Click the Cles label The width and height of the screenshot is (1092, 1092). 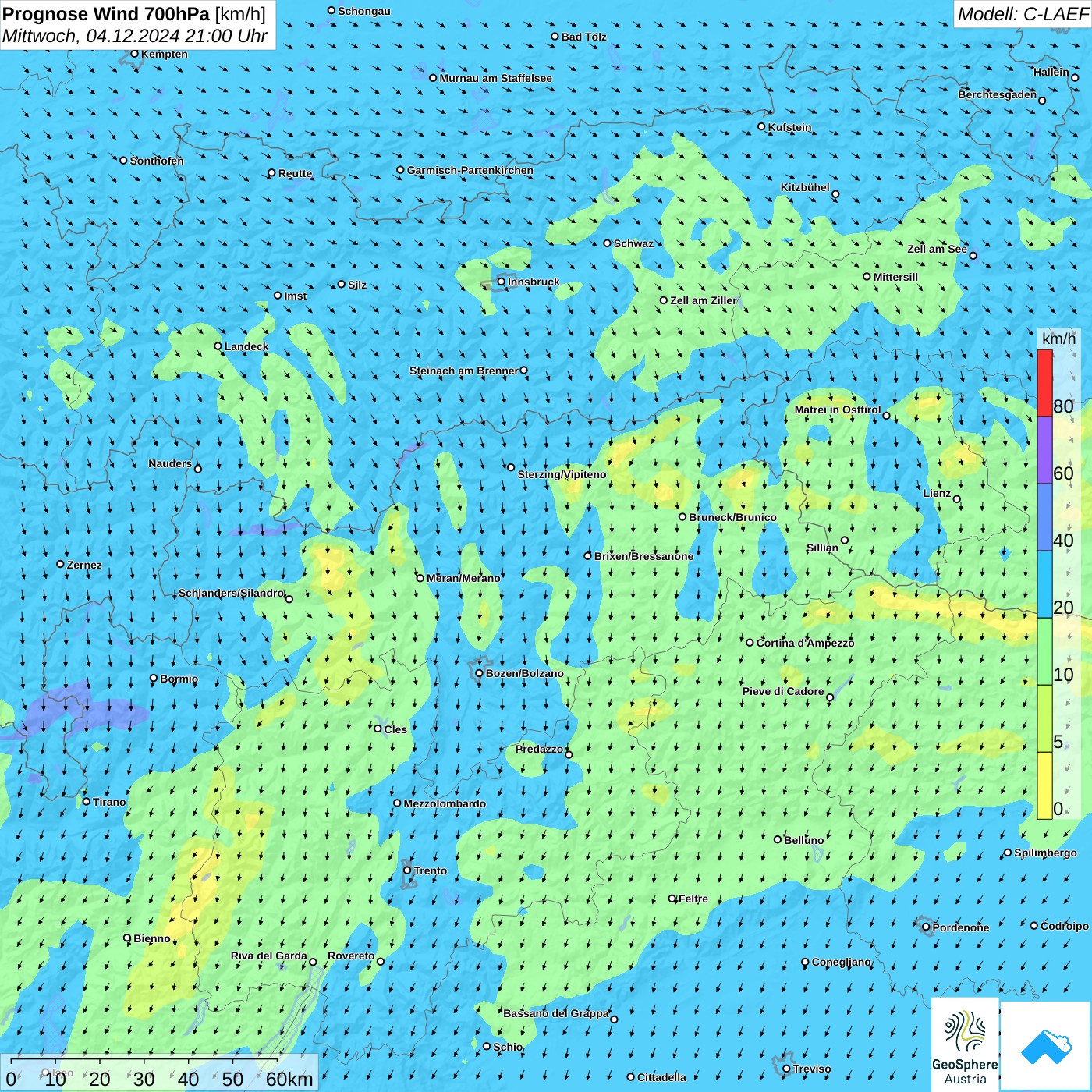(x=395, y=729)
